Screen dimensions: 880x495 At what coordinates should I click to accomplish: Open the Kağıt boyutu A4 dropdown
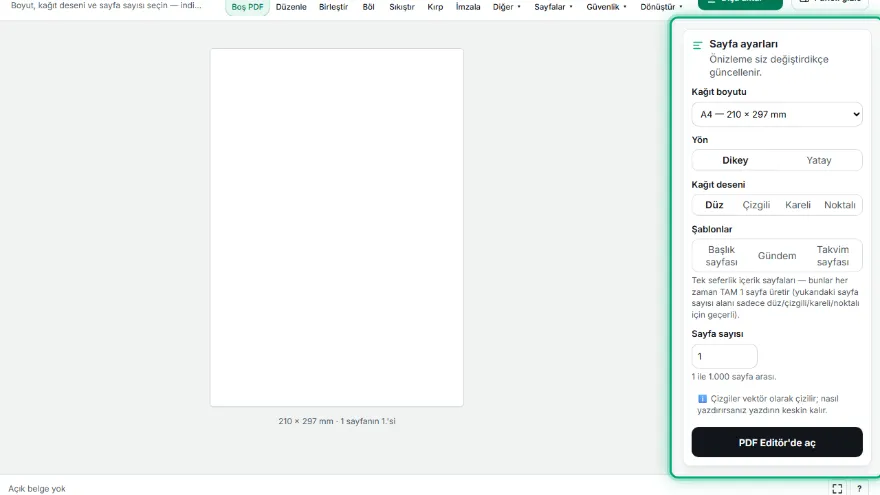[x=777, y=114]
